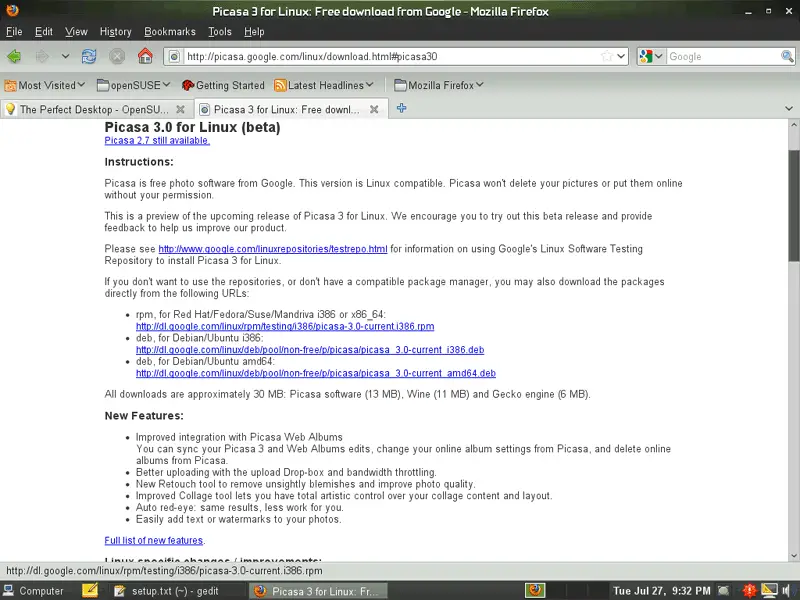Open the 'Full list of new features' link
800x600 pixels.
tap(154, 540)
